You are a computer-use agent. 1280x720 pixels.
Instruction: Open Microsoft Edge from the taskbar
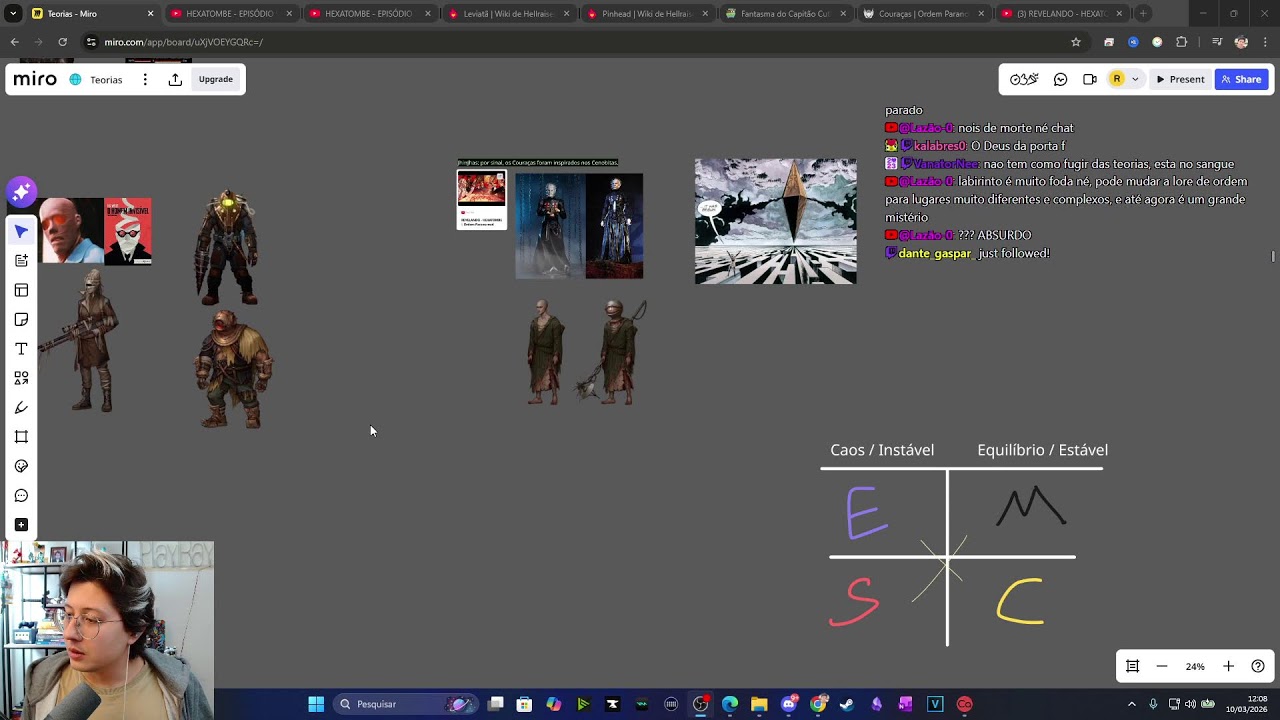[x=730, y=704]
